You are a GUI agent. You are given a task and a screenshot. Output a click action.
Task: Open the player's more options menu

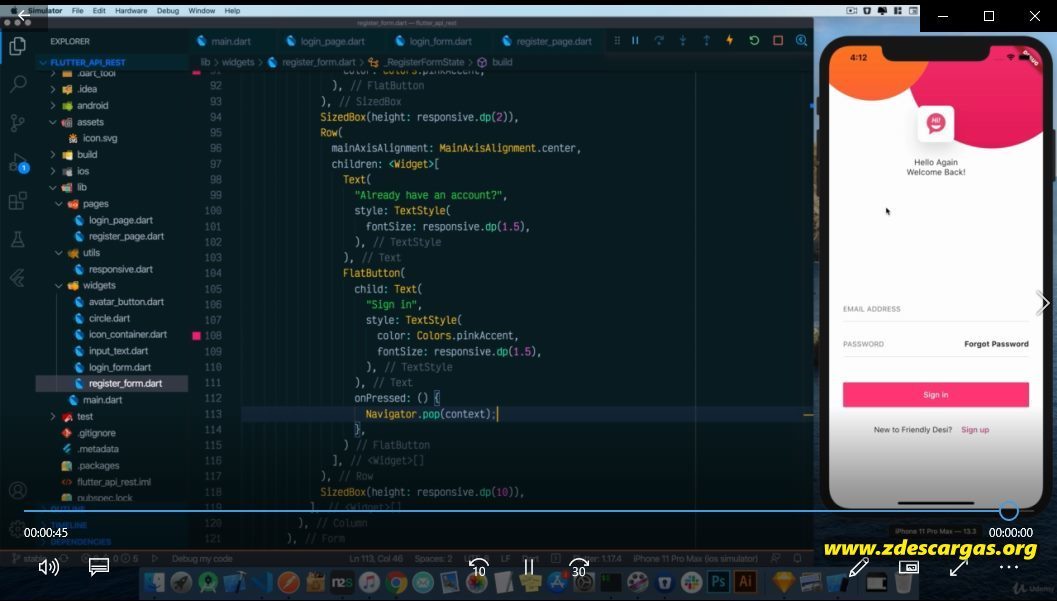click(x=1008, y=567)
